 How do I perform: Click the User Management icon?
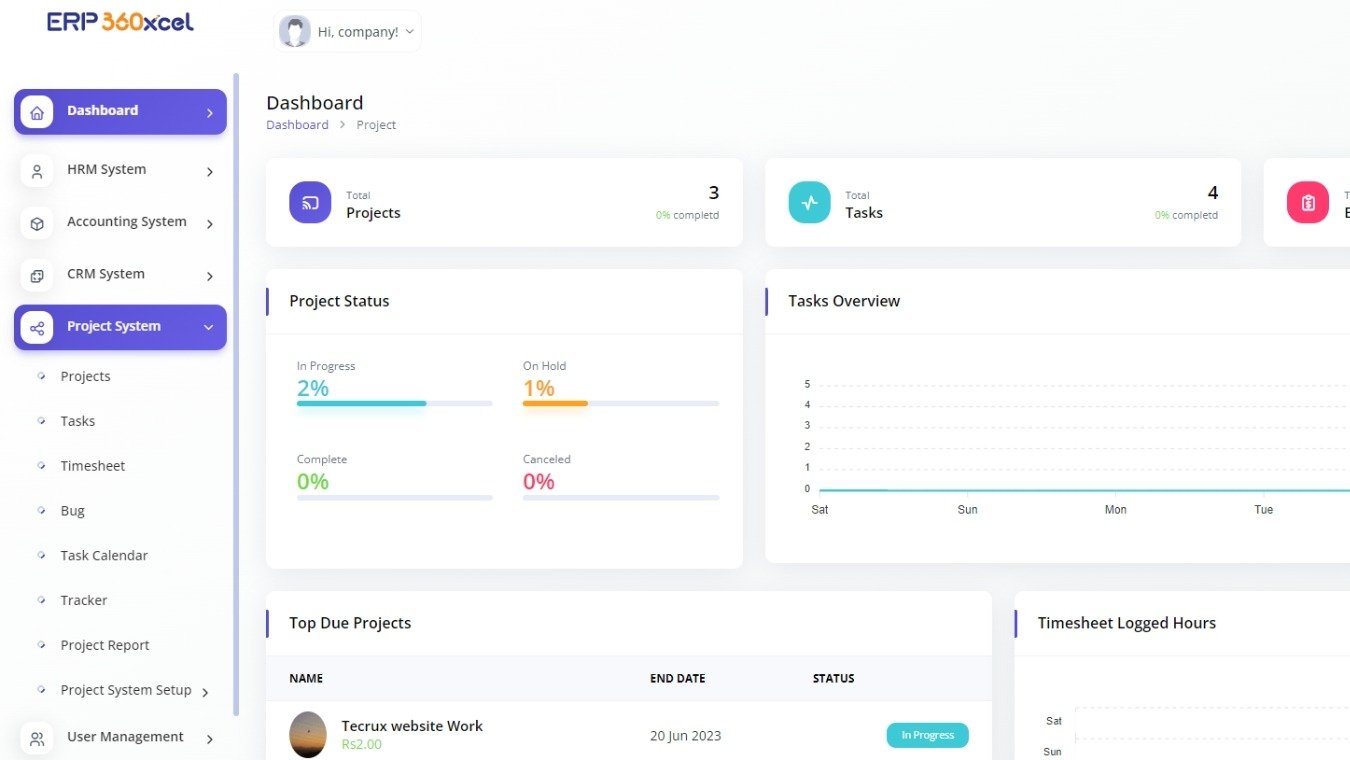[36, 738]
